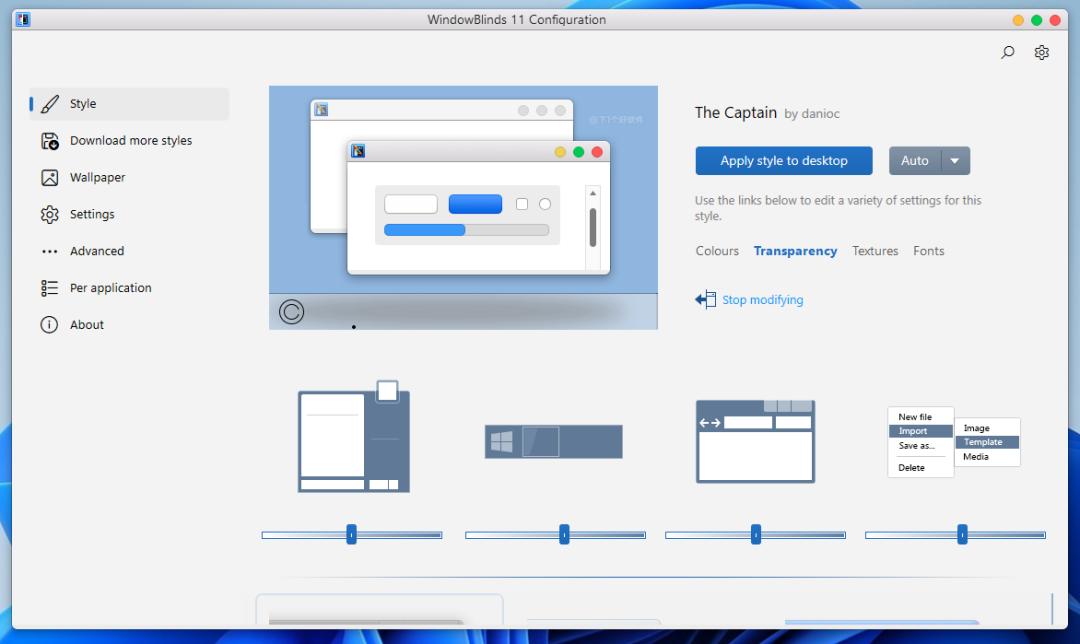1080x644 pixels.
Task: Click the Stop modifying link
Action: pyautogui.click(x=762, y=300)
